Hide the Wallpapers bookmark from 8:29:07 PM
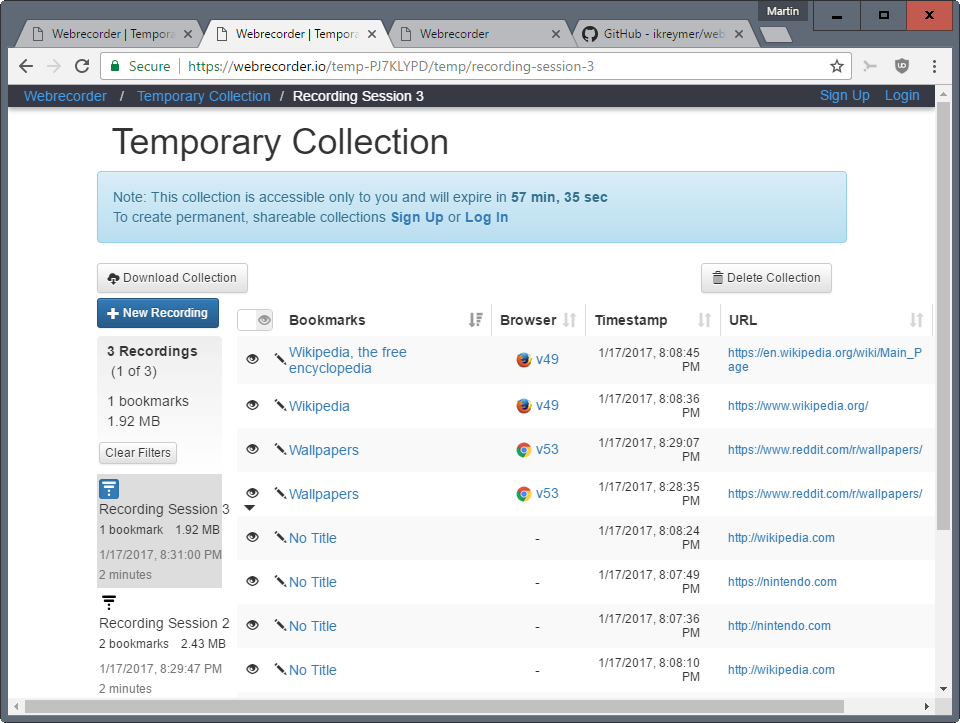This screenshot has height=723, width=960. 252,449
